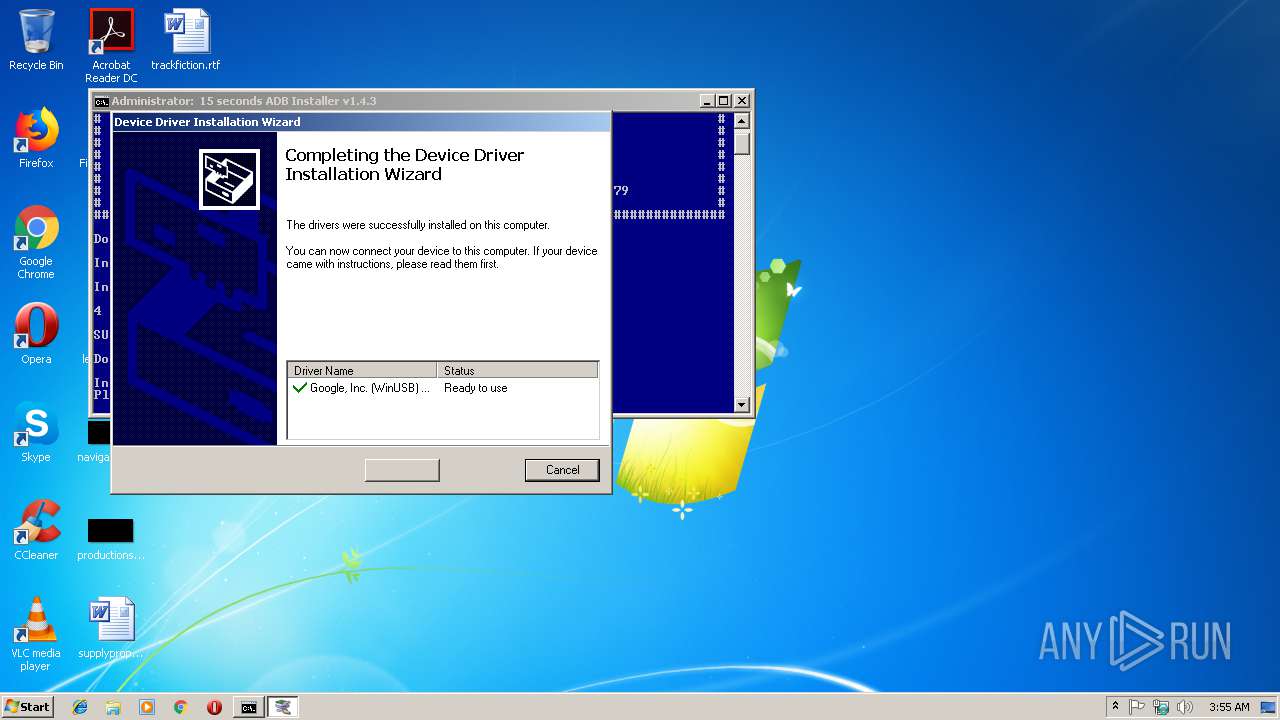
Task: Select the productions desktop file icon
Action: pos(111,538)
